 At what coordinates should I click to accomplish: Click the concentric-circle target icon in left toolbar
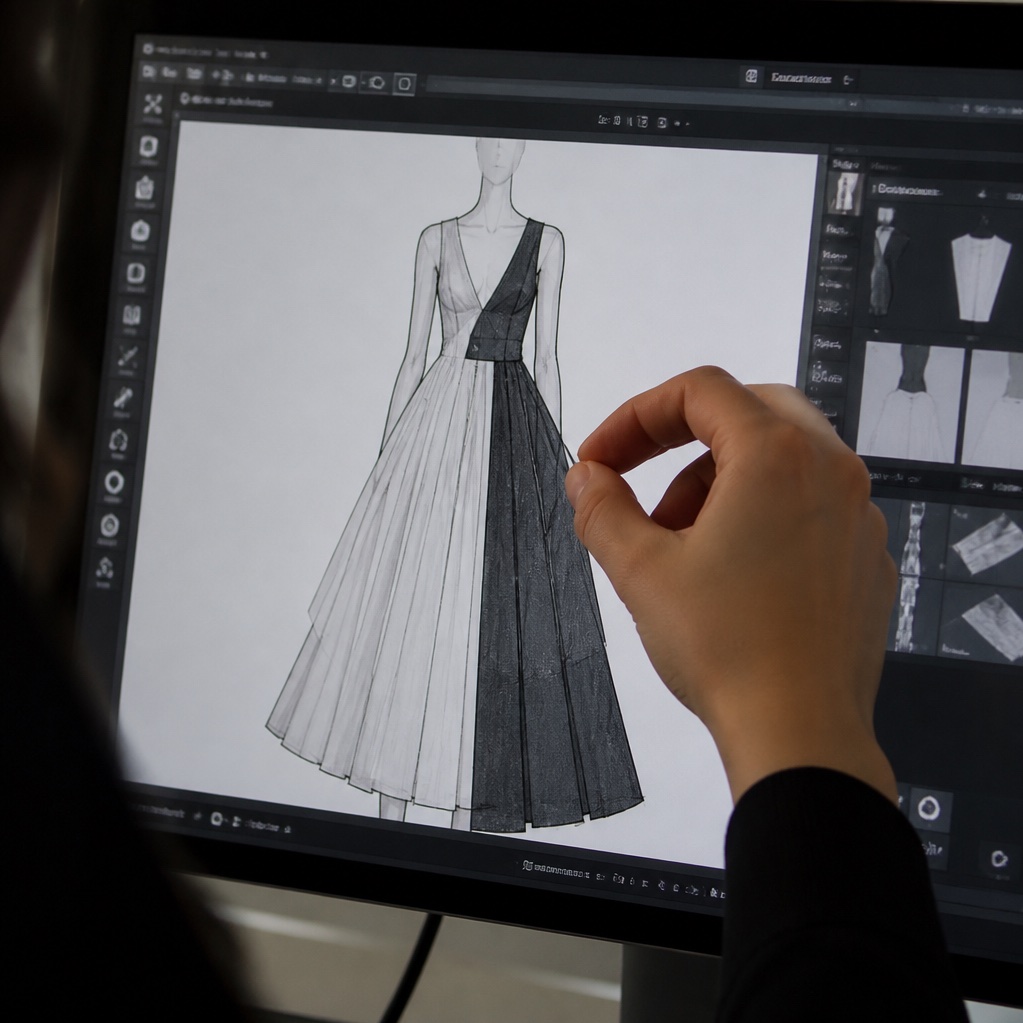click(x=110, y=525)
